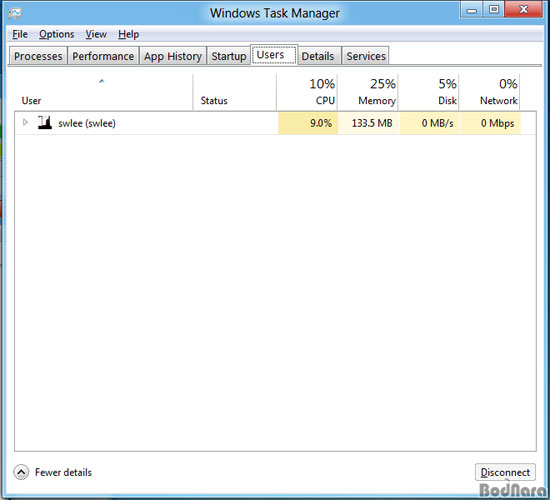Switch to the Processes tab
The height and width of the screenshot is (500, 550).
point(38,56)
